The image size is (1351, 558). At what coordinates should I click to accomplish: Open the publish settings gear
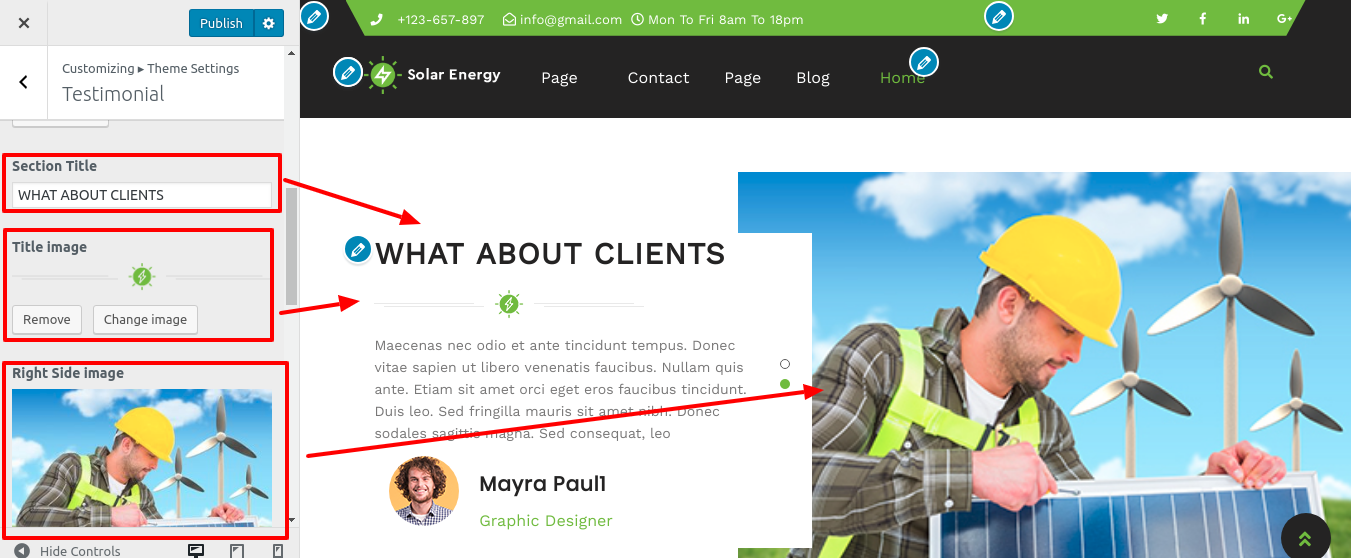pyautogui.click(x=268, y=23)
